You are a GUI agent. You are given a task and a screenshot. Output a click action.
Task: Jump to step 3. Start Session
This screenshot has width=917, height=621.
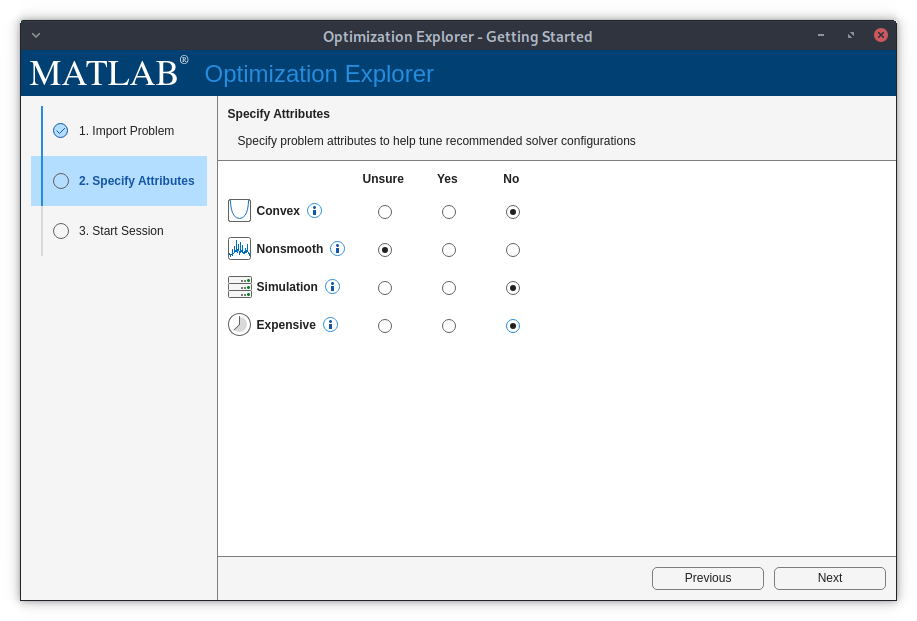pyautogui.click(x=121, y=231)
